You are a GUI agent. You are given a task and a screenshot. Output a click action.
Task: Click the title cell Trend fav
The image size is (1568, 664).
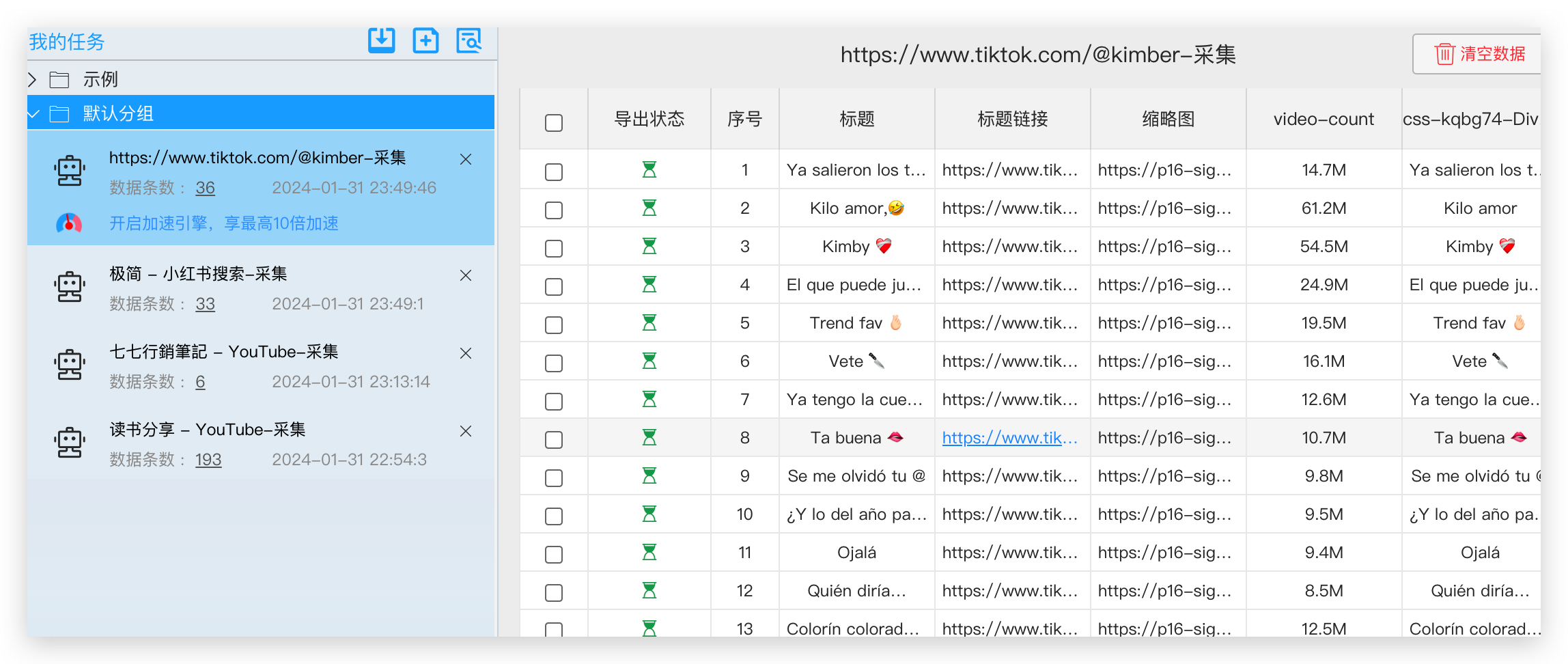click(857, 323)
